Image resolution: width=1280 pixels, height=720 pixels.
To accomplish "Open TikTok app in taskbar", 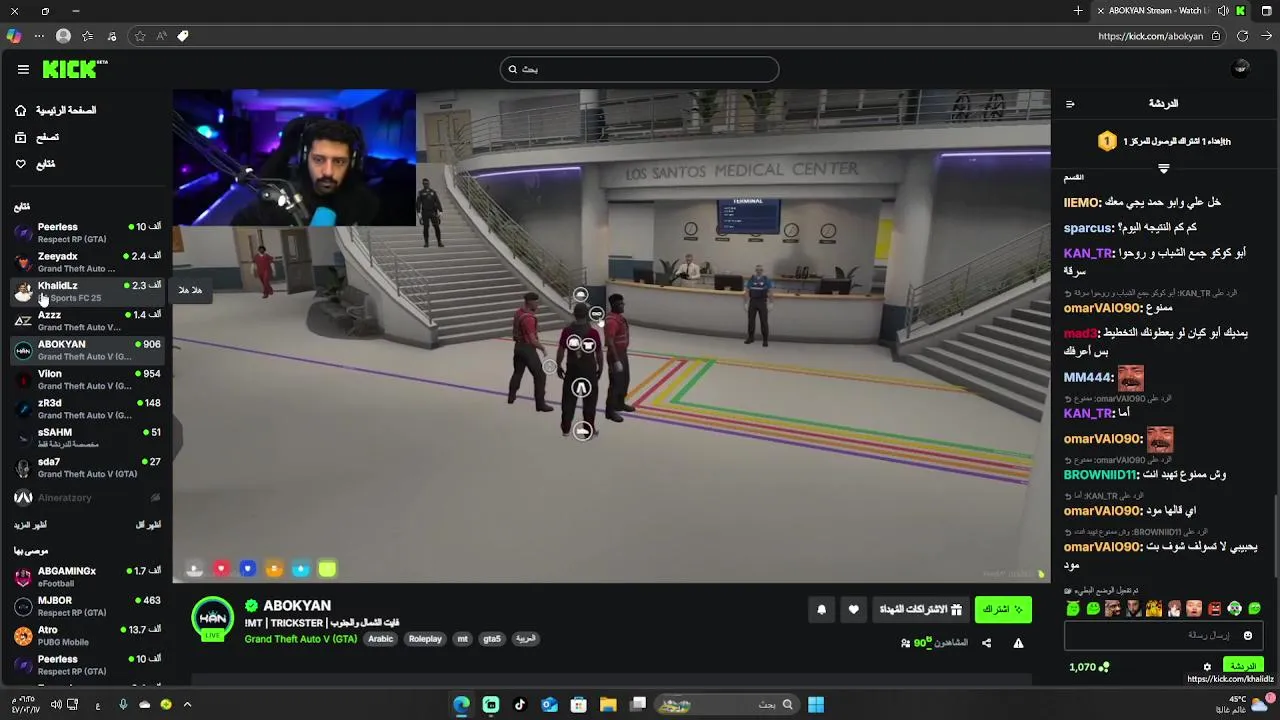I will tap(520, 705).
